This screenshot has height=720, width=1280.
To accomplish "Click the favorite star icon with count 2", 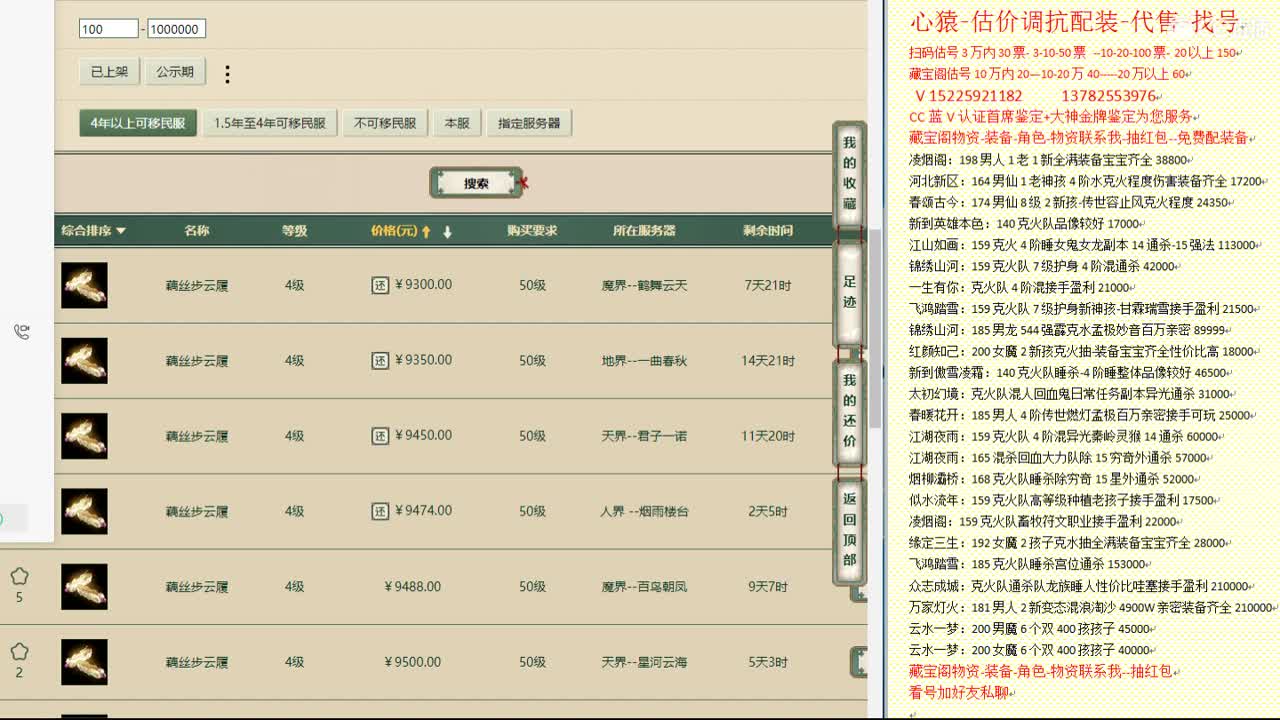I will [x=19, y=651].
